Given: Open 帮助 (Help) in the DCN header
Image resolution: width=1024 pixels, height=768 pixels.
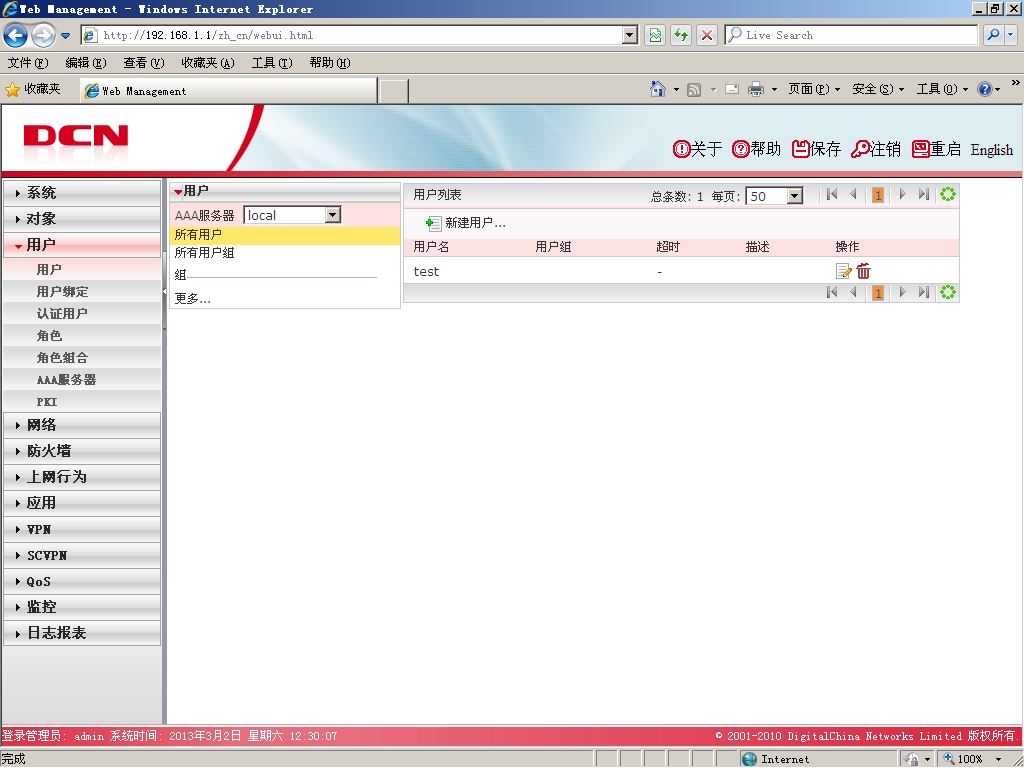Looking at the screenshot, I should (756, 150).
